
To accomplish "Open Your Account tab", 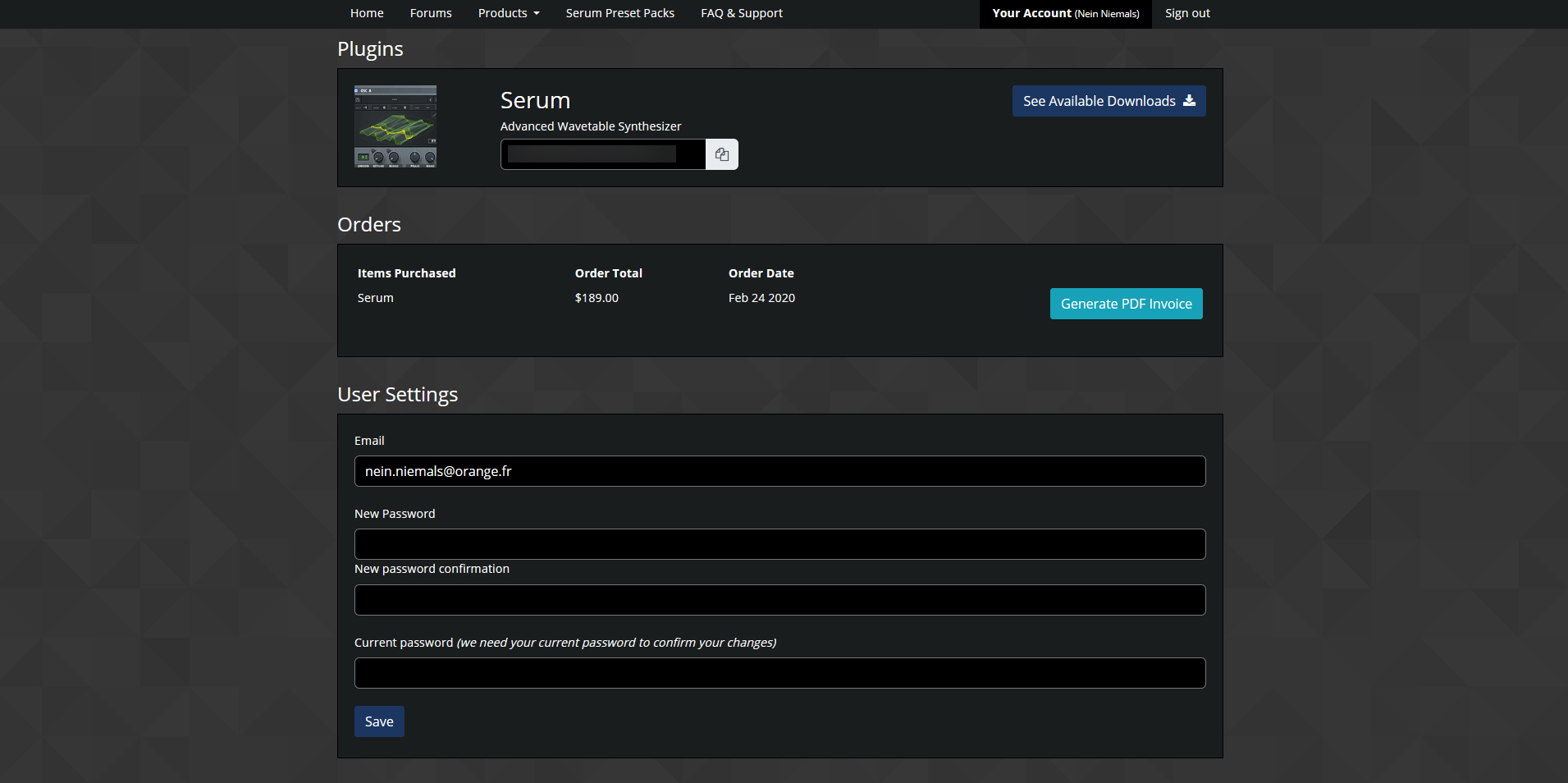I will 1066,14.
